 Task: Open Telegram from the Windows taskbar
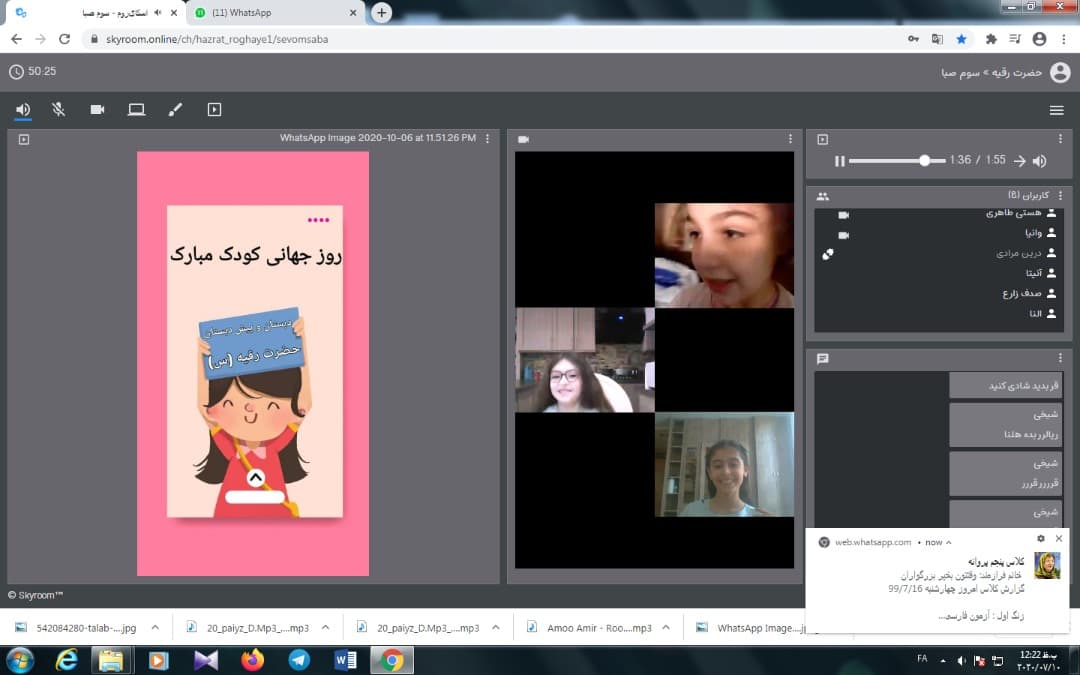point(299,660)
